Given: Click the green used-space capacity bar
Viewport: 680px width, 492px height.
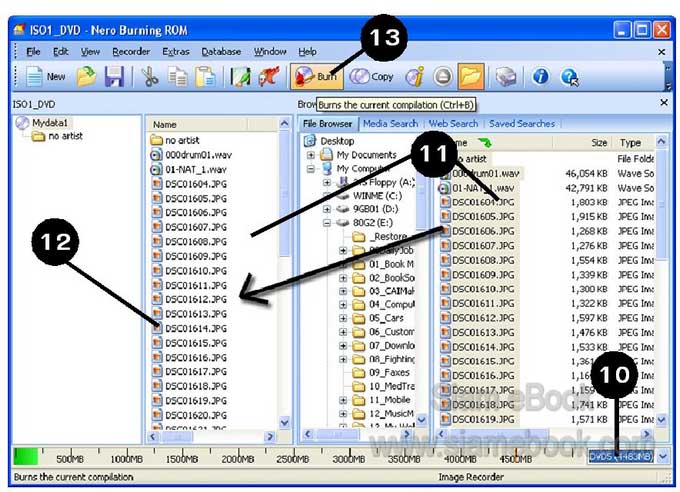Looking at the screenshot, I should point(26,457).
